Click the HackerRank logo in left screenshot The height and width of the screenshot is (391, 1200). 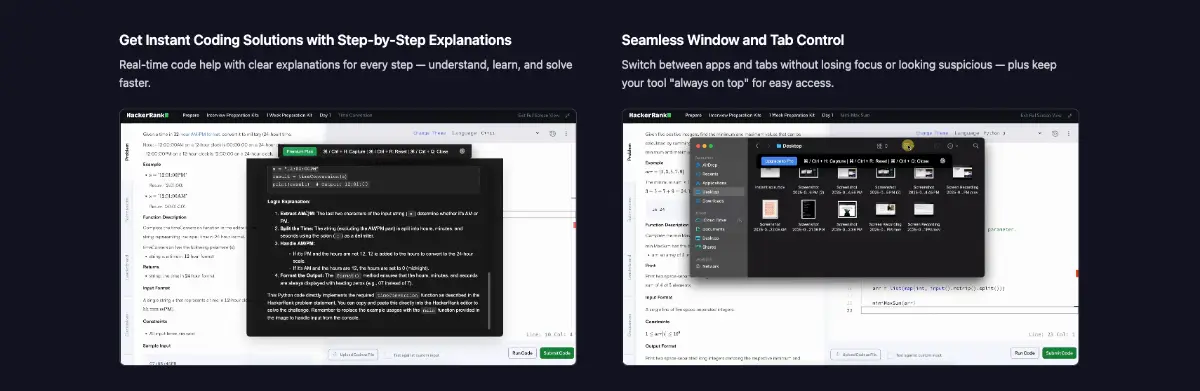[x=148, y=116]
